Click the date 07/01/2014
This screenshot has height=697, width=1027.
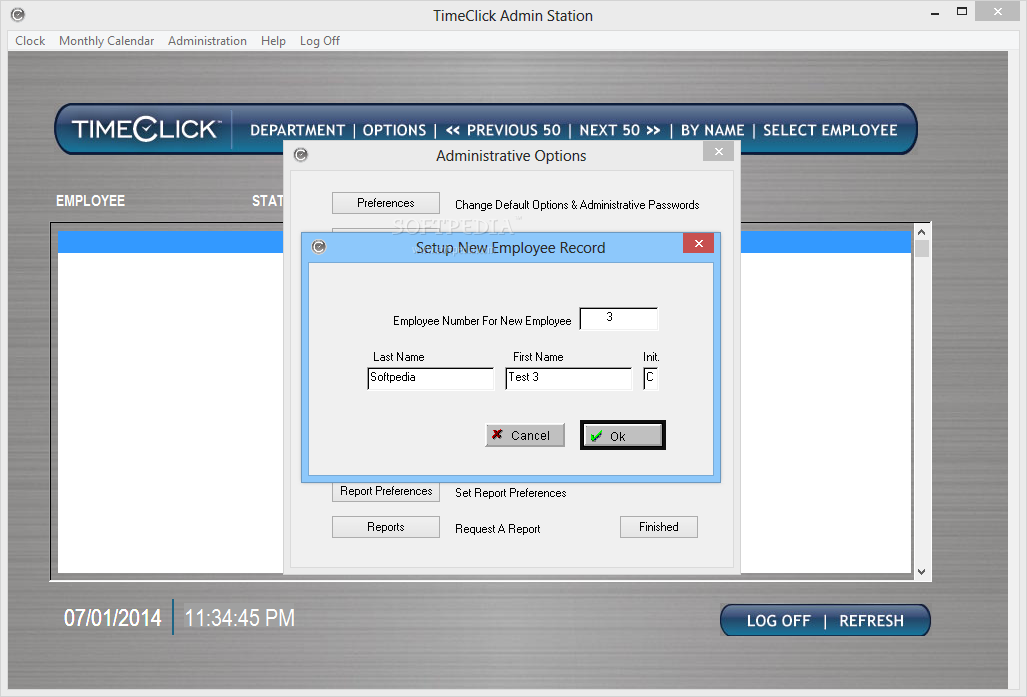pyautogui.click(x=113, y=618)
